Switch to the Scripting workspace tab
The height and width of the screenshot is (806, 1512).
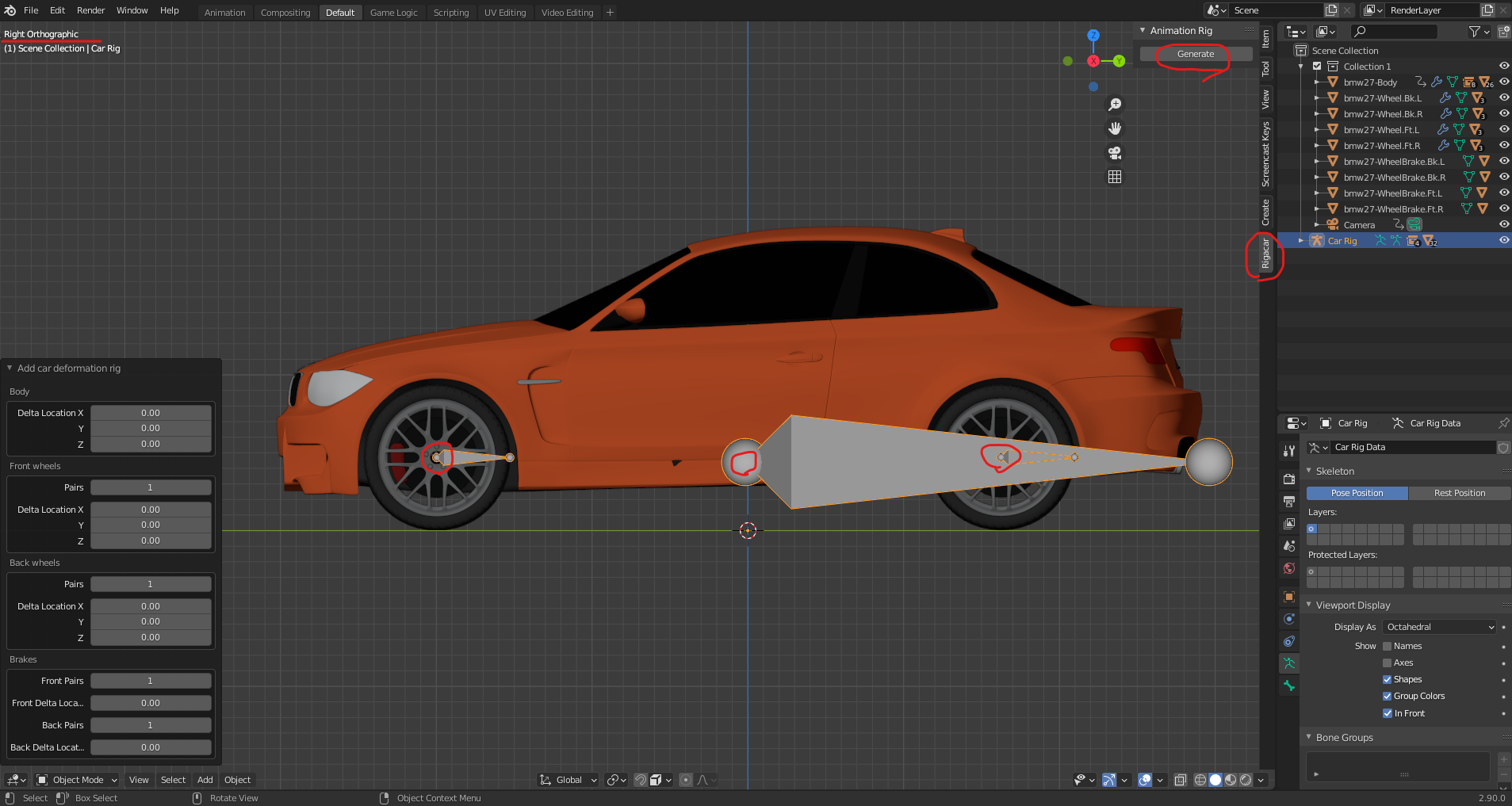(451, 13)
